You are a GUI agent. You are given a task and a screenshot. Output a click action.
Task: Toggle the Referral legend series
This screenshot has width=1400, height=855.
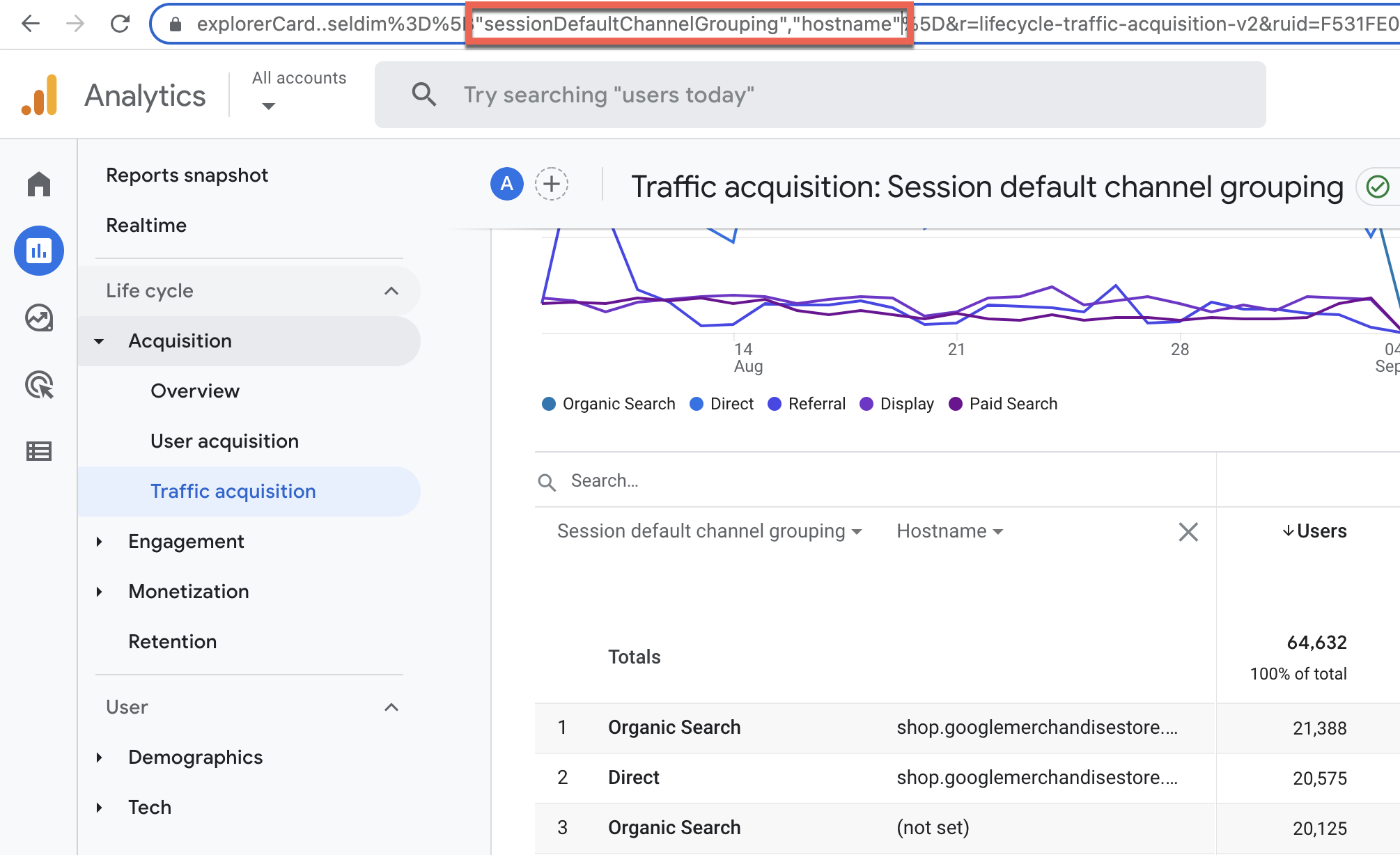coord(807,404)
